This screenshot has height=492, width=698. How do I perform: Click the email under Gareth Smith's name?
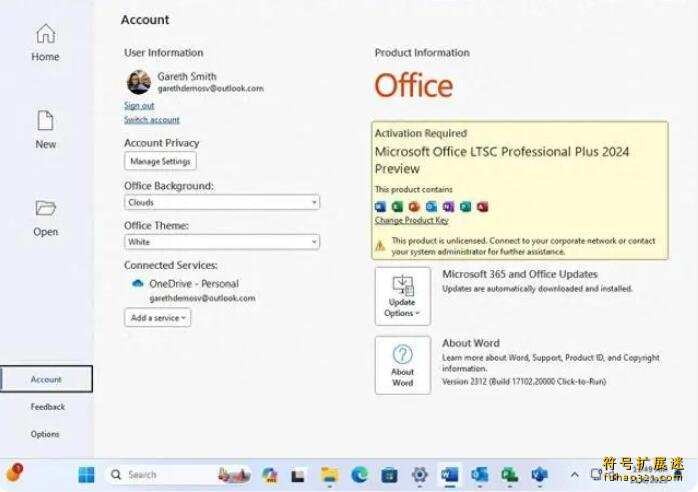point(211,89)
